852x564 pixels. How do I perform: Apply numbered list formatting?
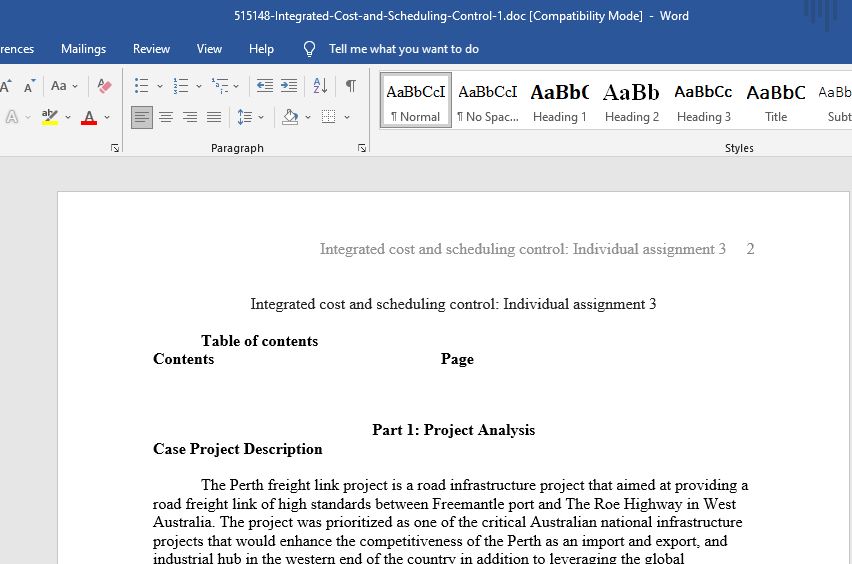[180, 86]
